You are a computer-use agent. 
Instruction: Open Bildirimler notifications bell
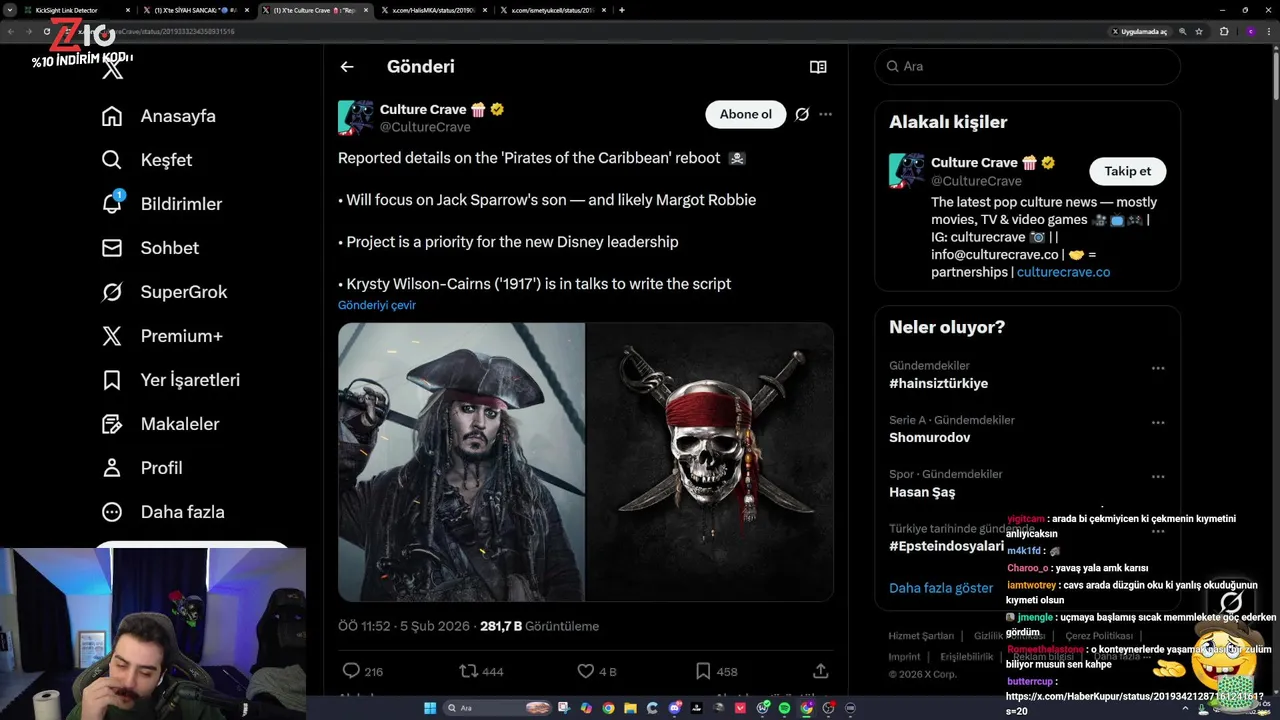click(x=162, y=204)
